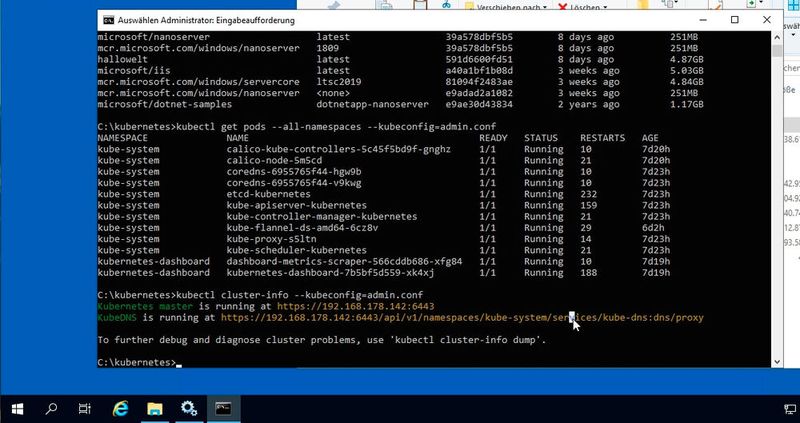Open File Explorer from the taskbar
Screen dimensions: 800x423
tap(155, 409)
